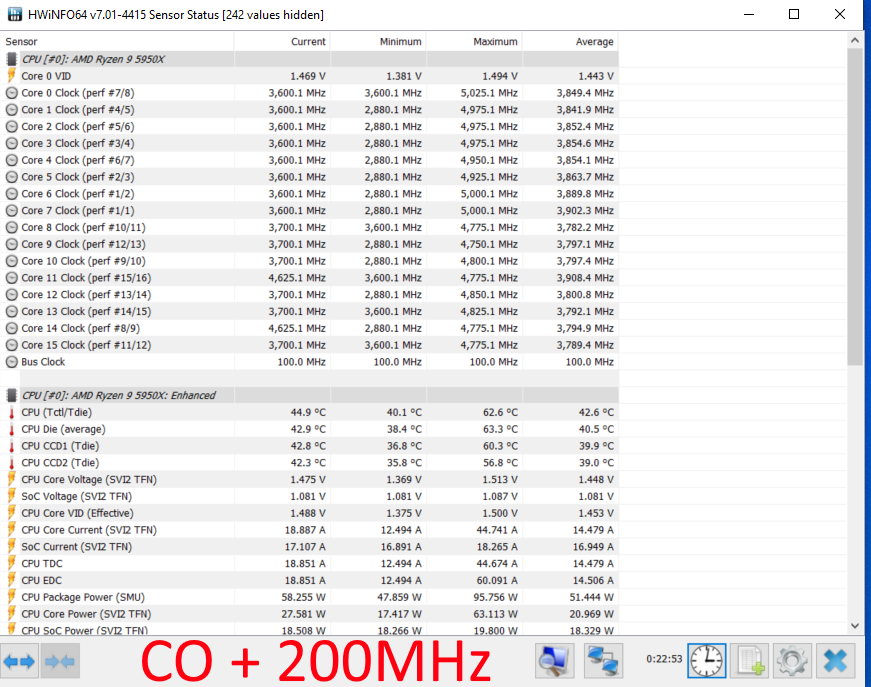The width and height of the screenshot is (871, 687).
Task: Select the CPU Core VID (Effective) row
Action: coord(309,513)
